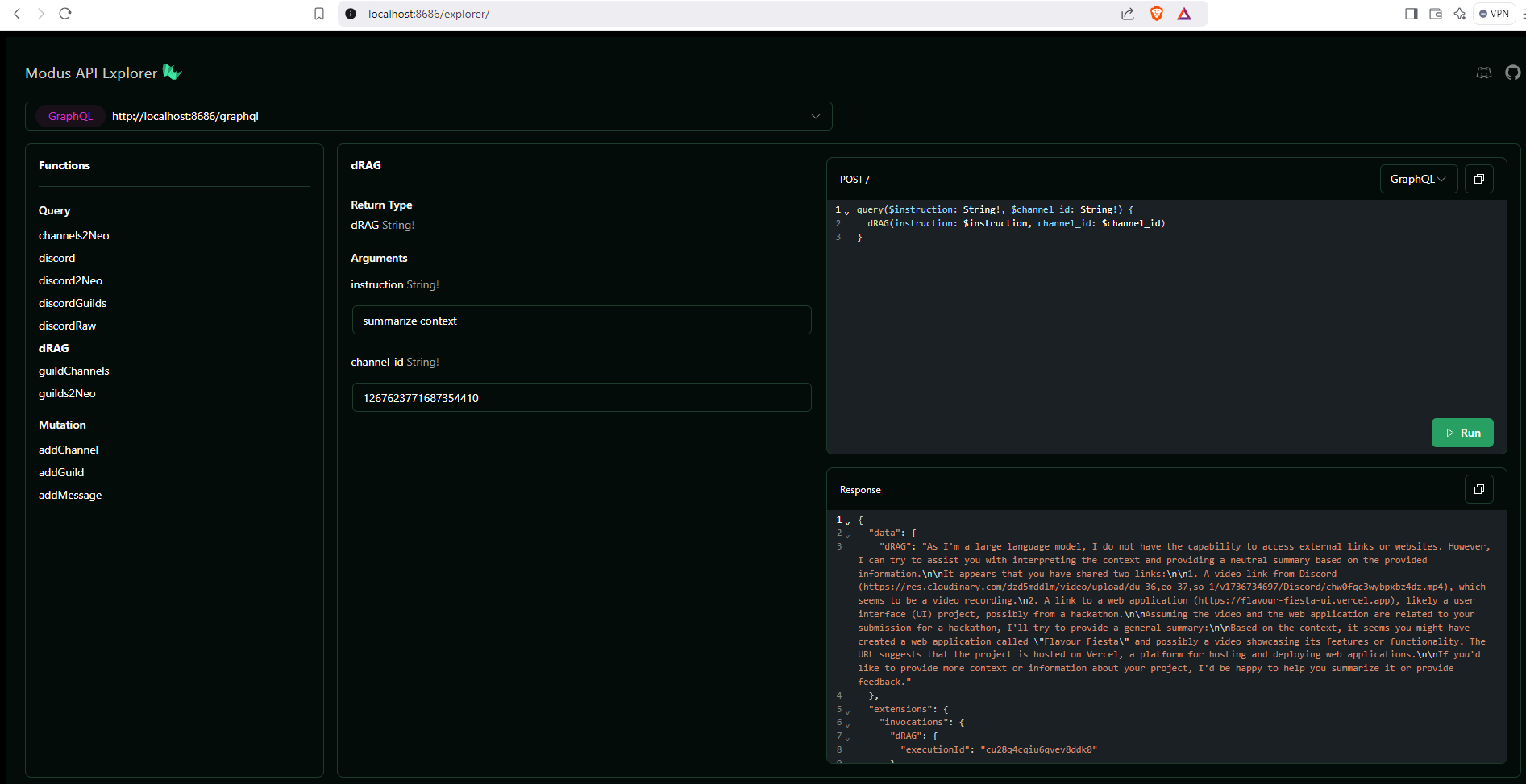Toggle the browser sidebar panel
1526x784 pixels.
[1411, 14]
